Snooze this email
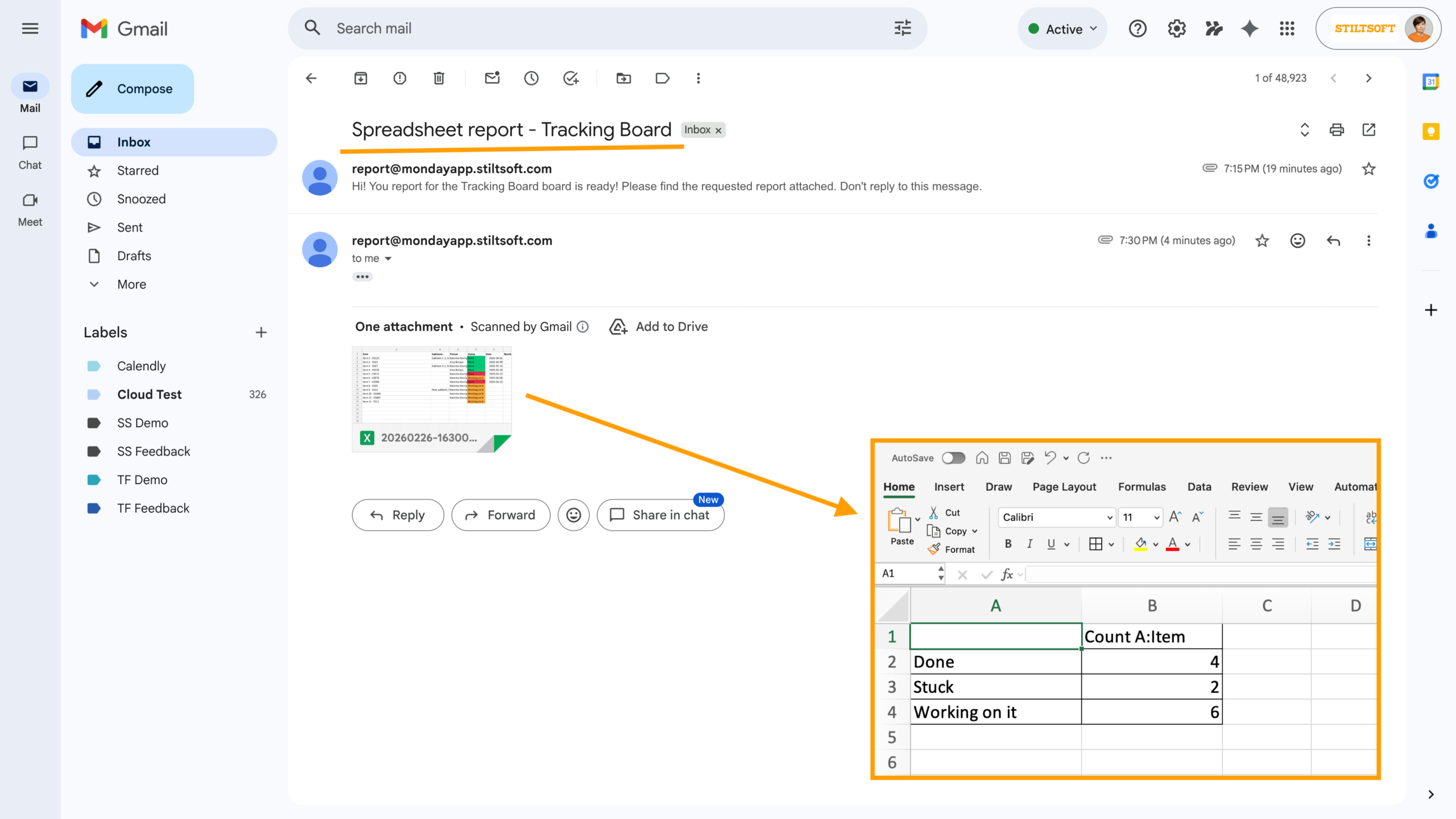Screen dimensions: 1456x819 531,78
